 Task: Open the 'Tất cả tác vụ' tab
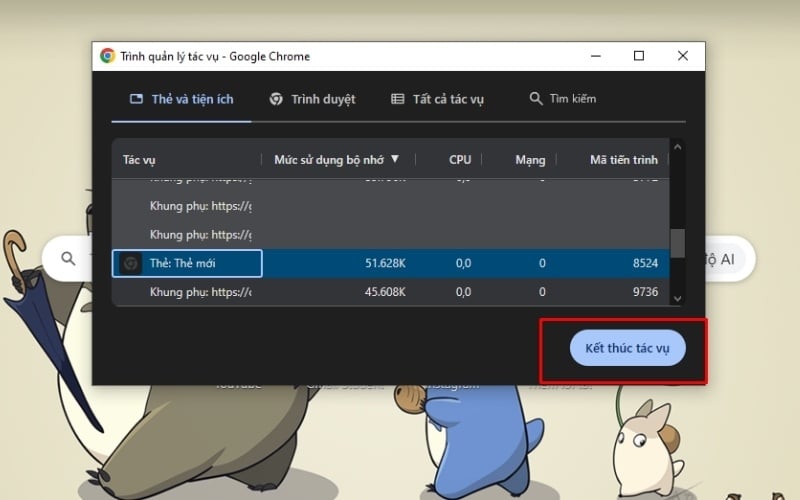tap(437, 99)
